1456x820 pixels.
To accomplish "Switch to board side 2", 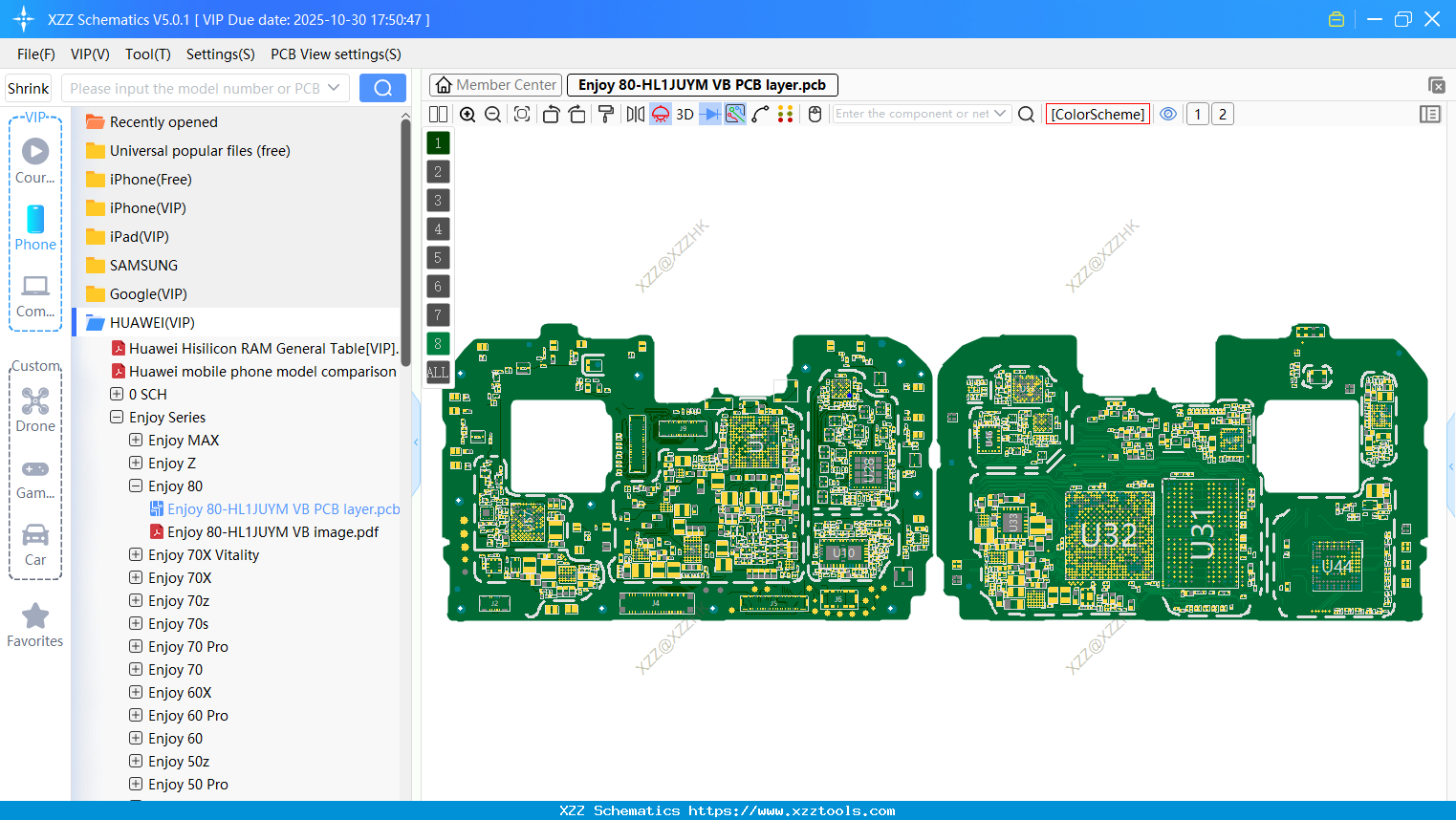I will click(x=1223, y=114).
